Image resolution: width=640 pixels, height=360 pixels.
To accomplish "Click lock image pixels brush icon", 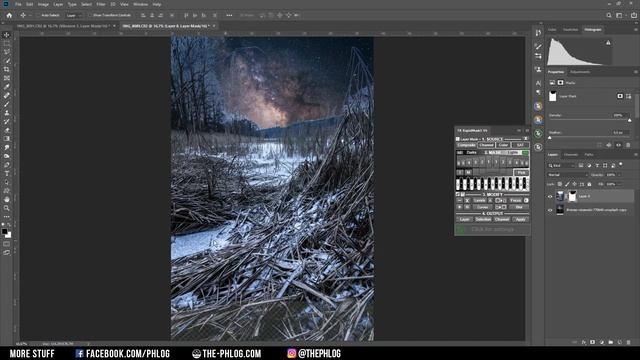I will pos(567,184).
